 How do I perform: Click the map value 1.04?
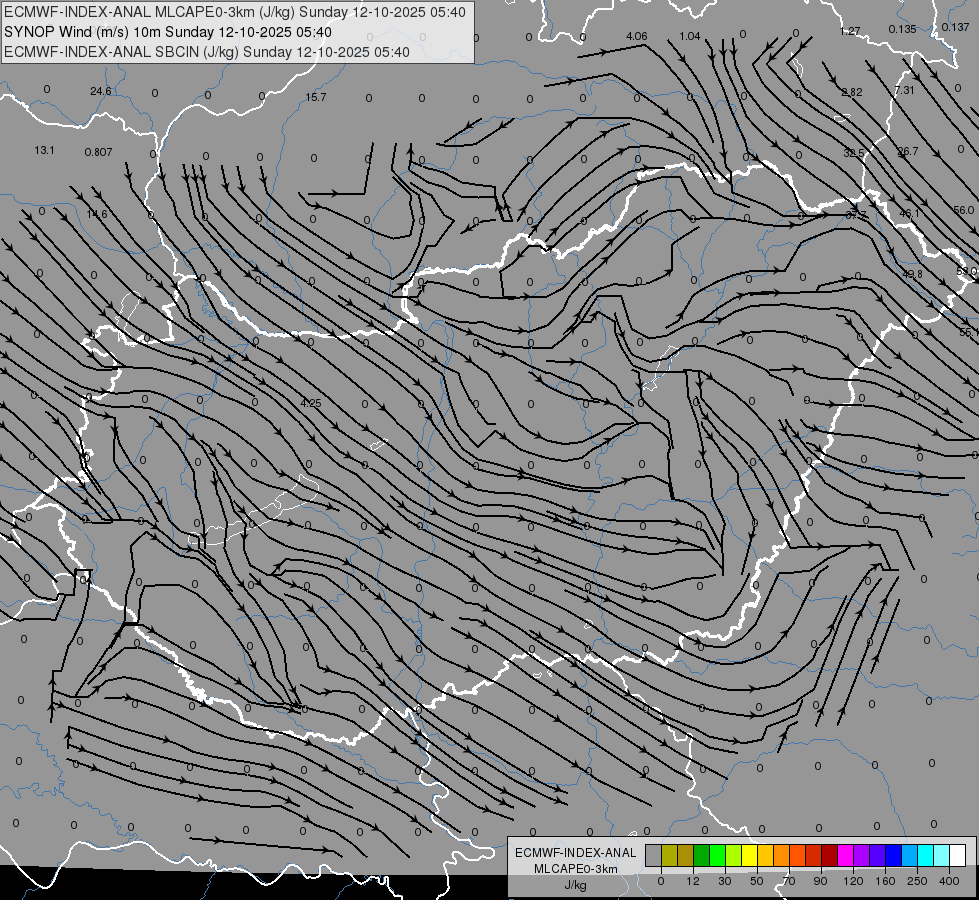coord(690,36)
